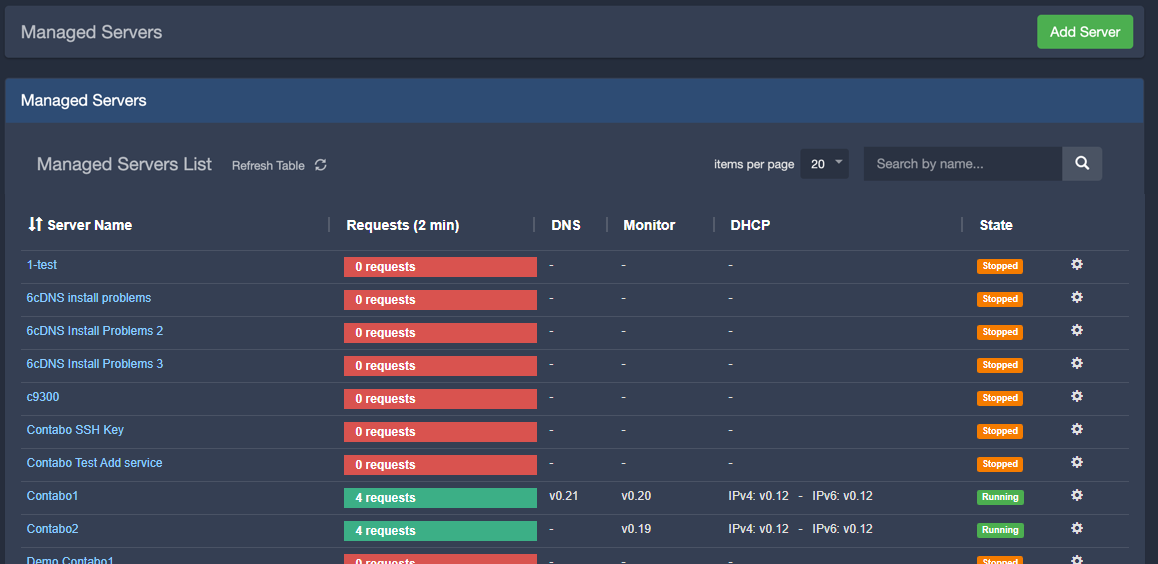Open gear settings for 1-test server
Screen dimensions: 1158x564
coord(1077,265)
